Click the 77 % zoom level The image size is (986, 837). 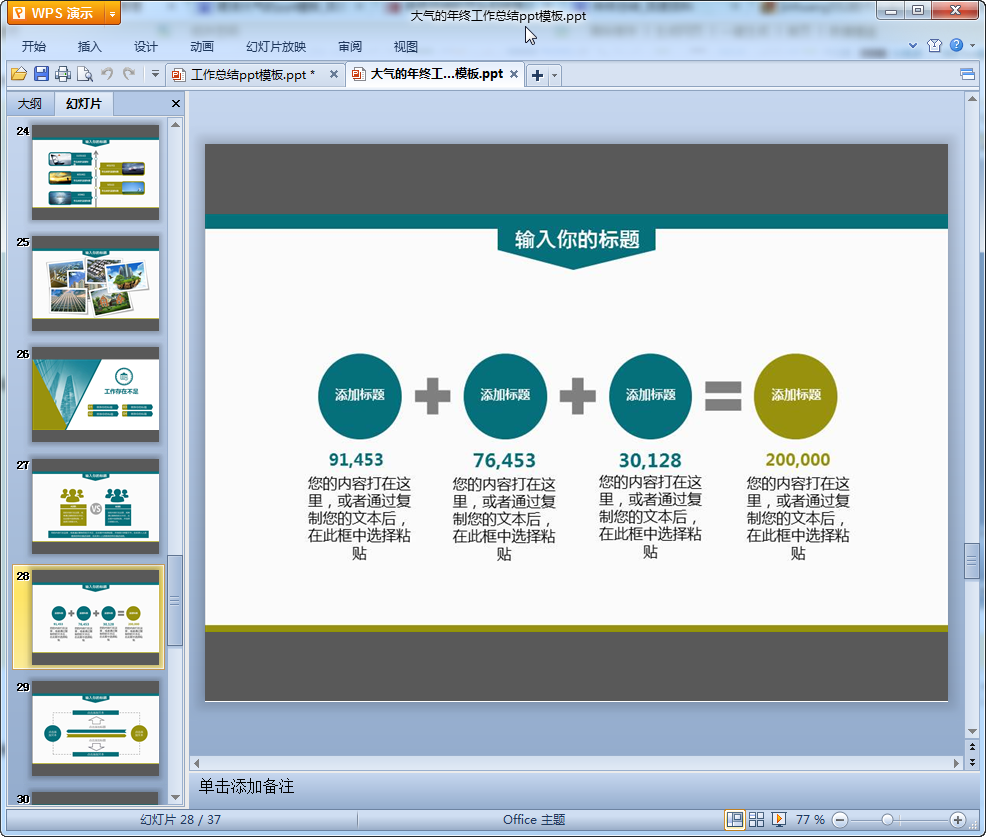click(810, 819)
